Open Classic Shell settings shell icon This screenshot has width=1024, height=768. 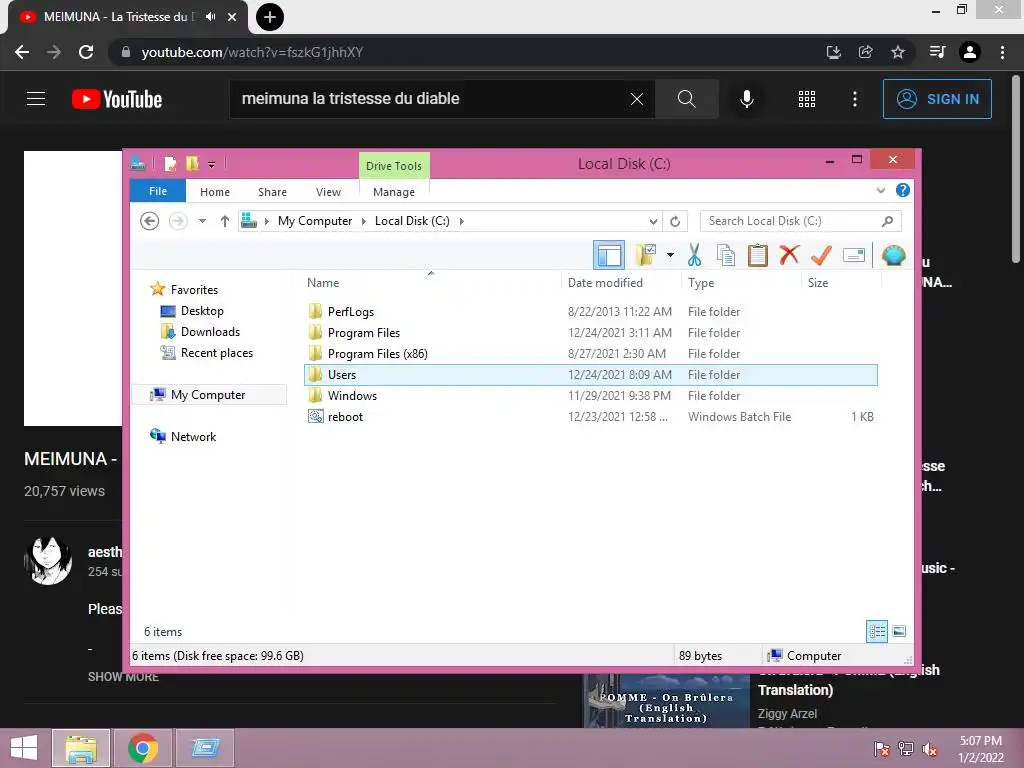point(893,255)
